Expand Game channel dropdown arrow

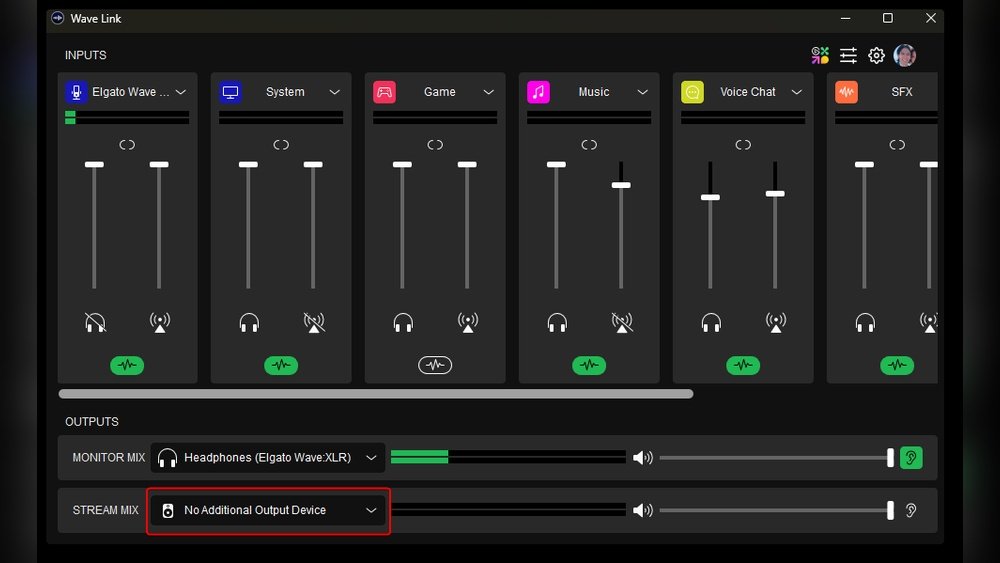489,92
